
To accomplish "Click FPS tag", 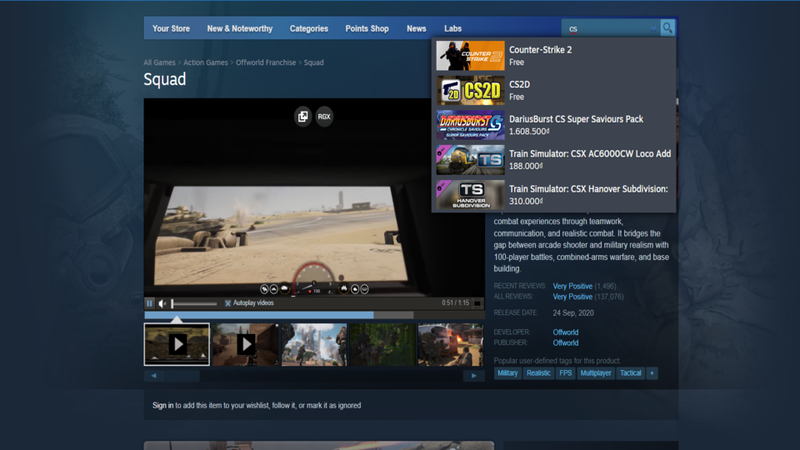I will (565, 373).
